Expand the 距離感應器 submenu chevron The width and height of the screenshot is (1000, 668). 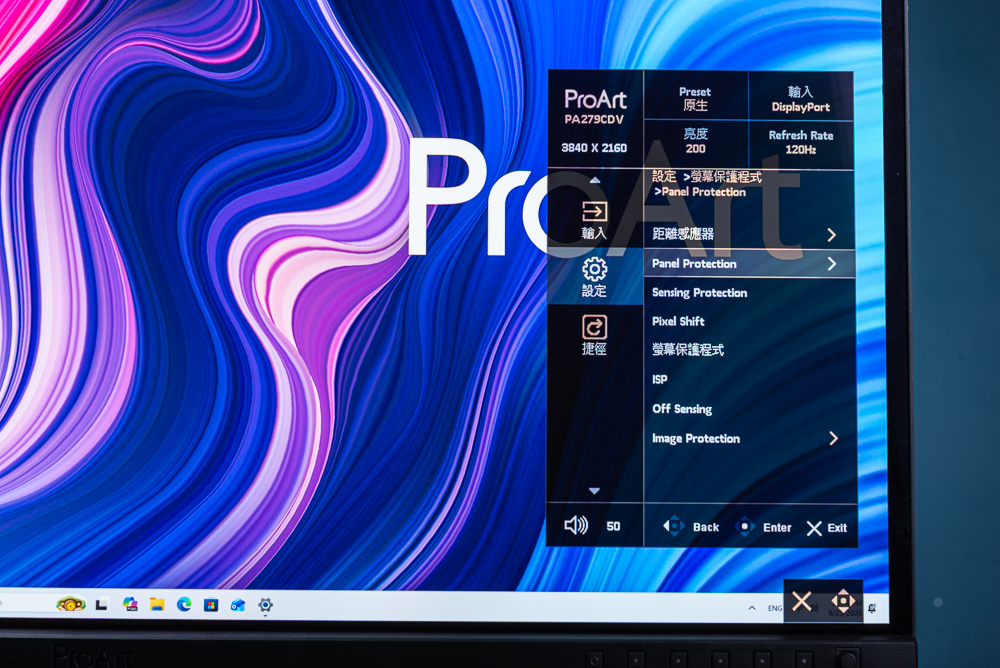point(832,235)
